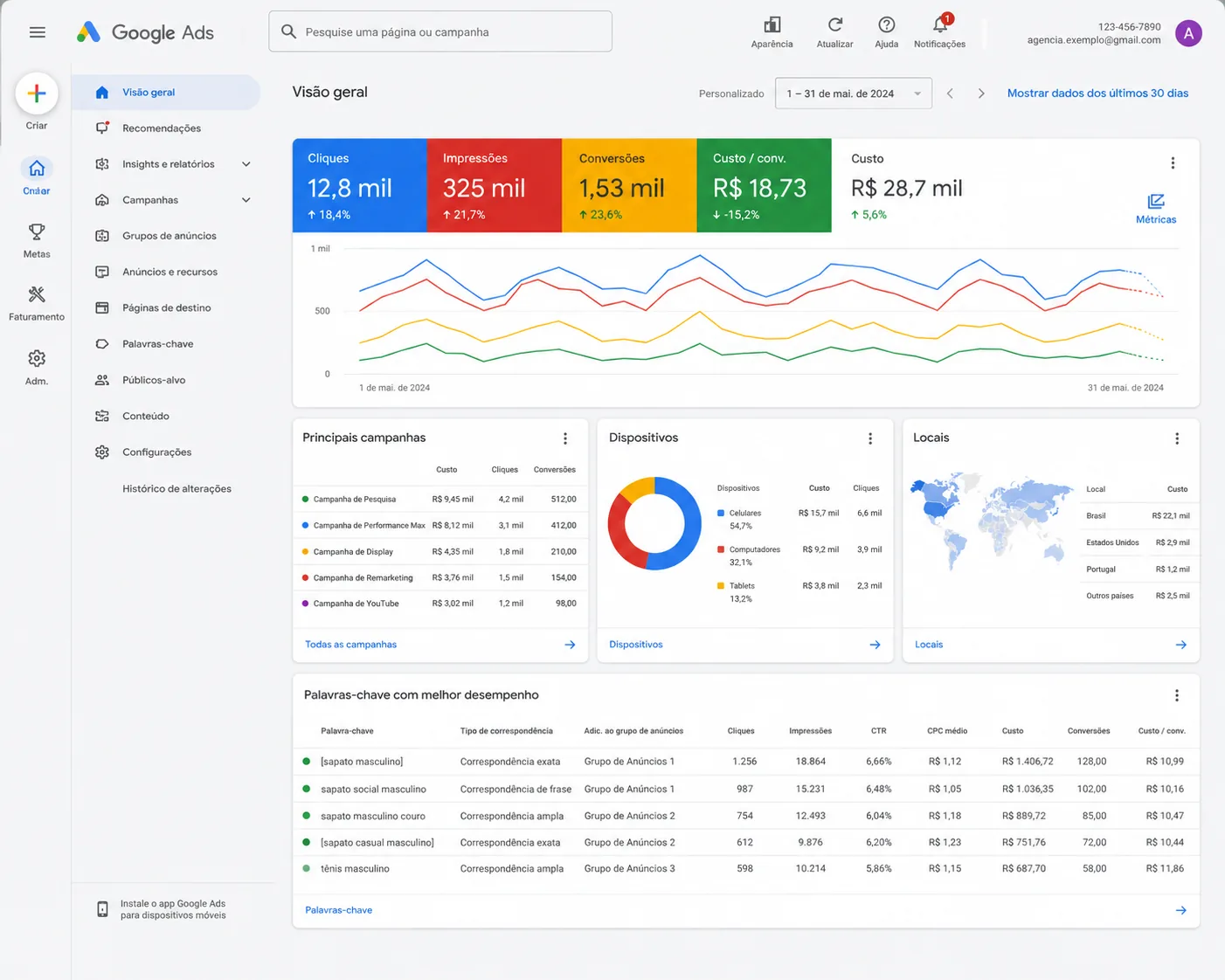The image size is (1225, 980).
Task: Open Principais campanhas three-dot menu
Action: pos(565,438)
